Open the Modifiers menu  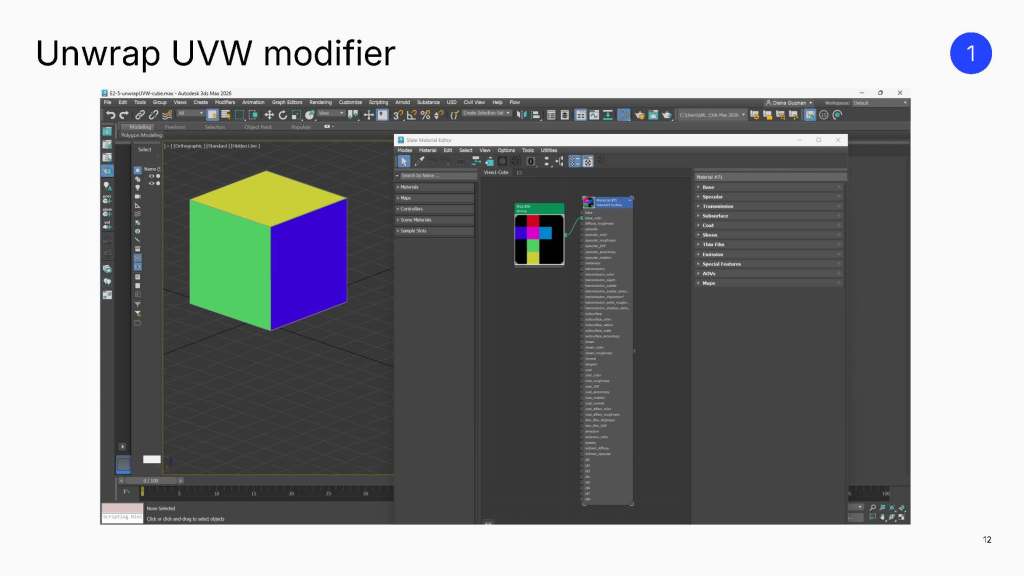click(225, 103)
